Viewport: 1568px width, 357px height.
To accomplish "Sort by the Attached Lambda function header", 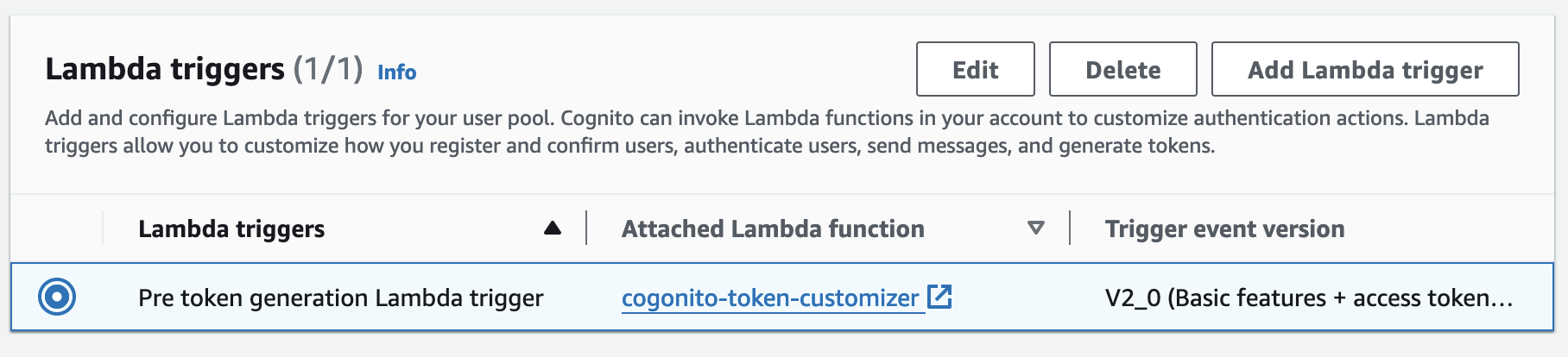I will coord(773,229).
